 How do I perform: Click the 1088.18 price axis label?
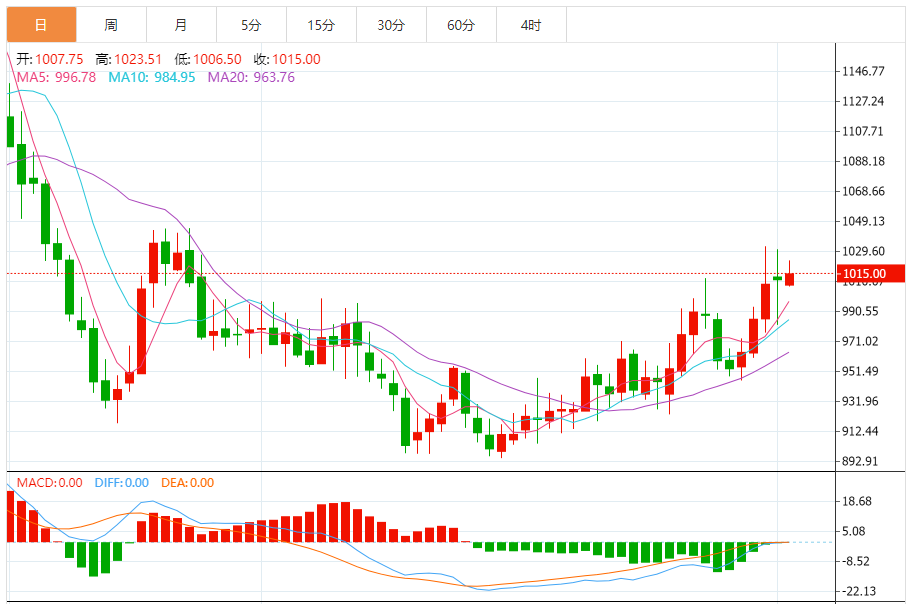[864, 161]
